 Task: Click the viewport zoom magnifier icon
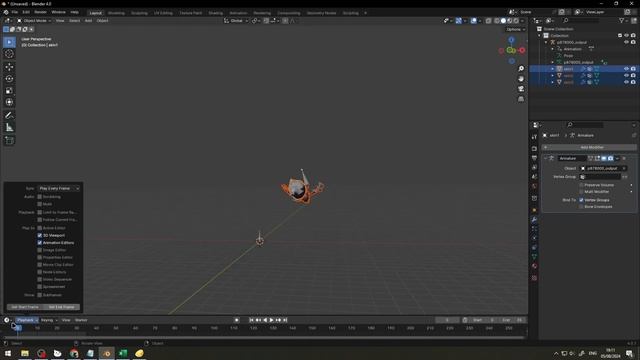click(x=521, y=69)
